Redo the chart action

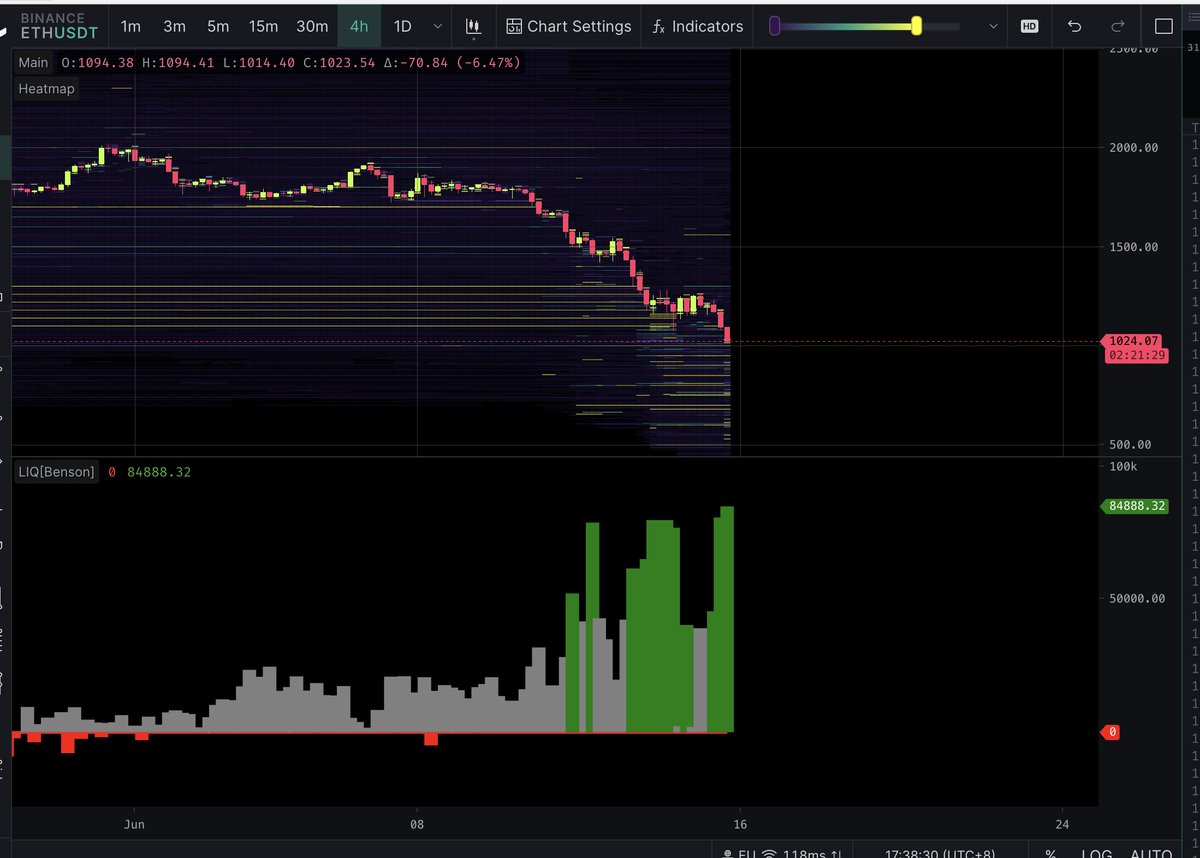tap(1119, 27)
